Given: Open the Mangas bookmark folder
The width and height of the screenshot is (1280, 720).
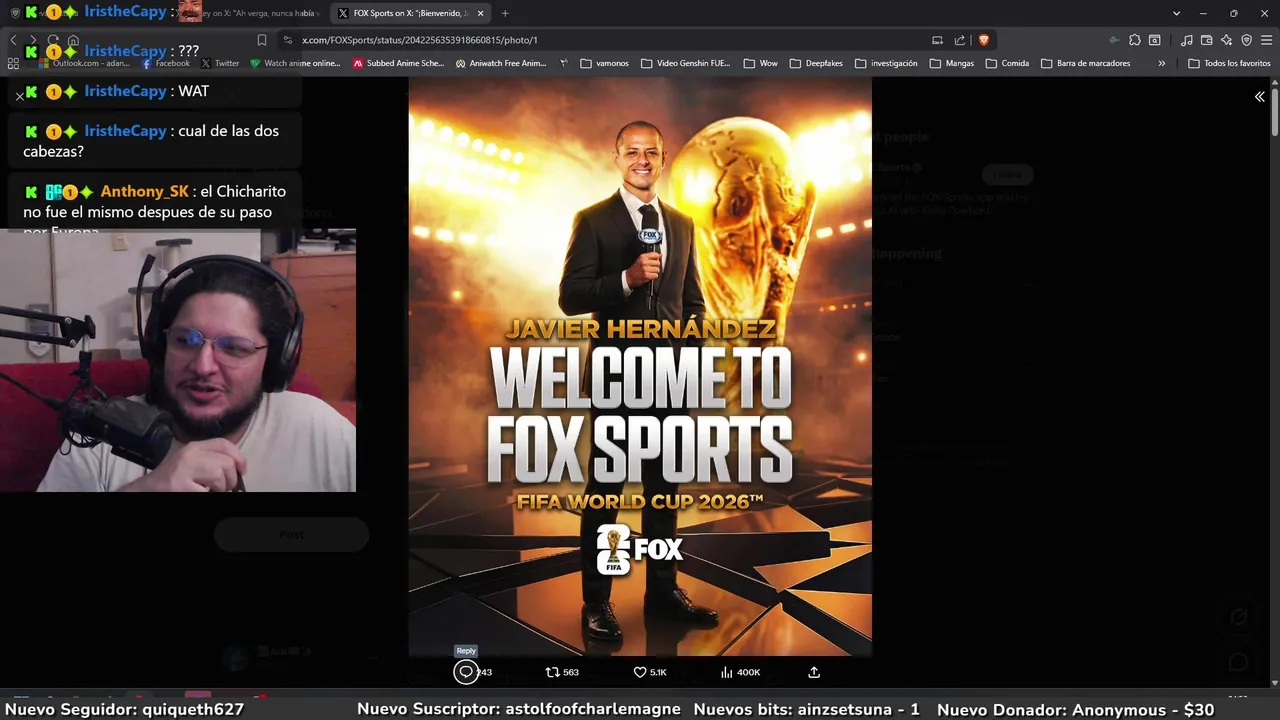Looking at the screenshot, I should click(952, 63).
